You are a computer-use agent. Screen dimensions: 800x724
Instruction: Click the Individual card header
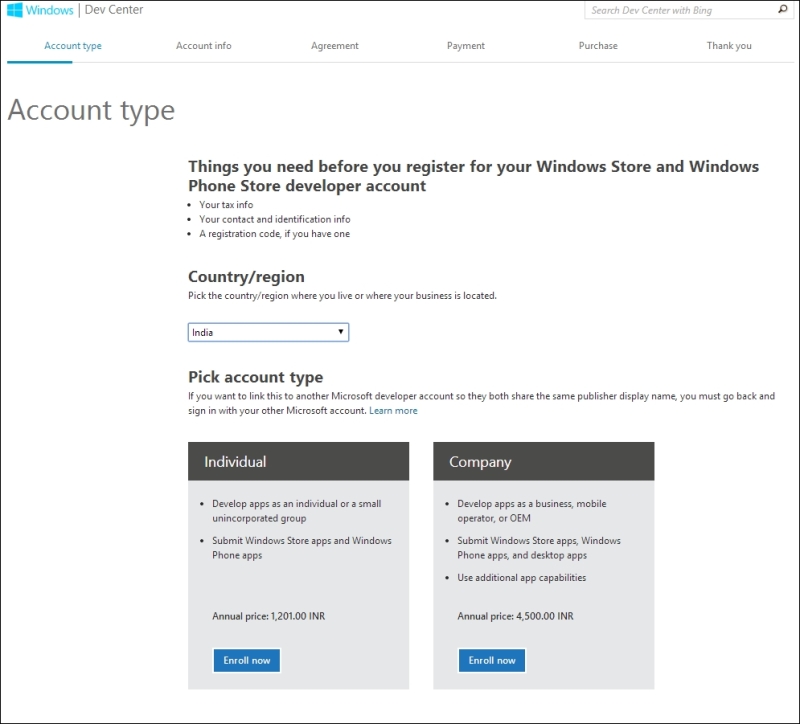click(x=298, y=461)
